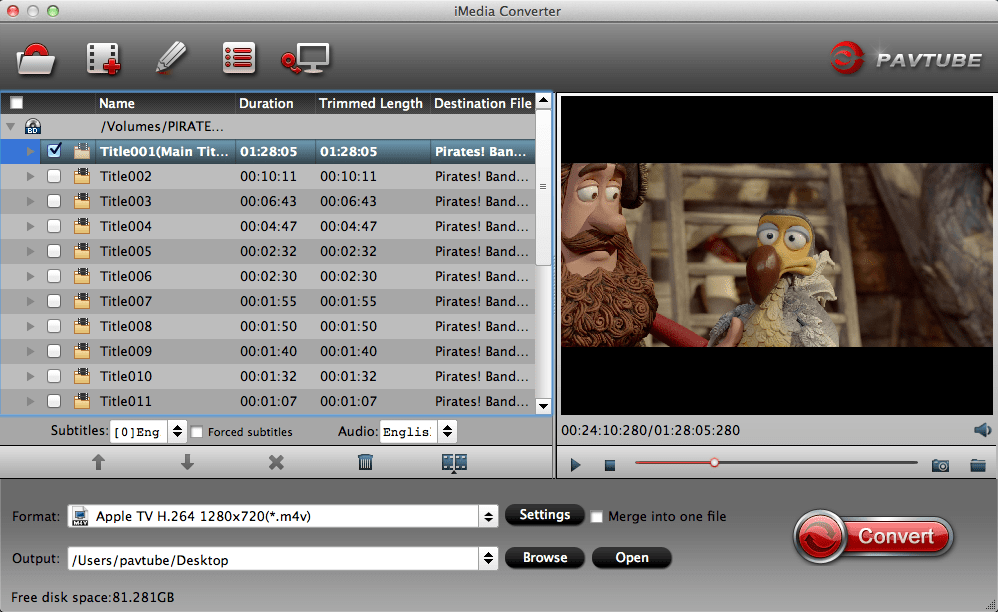This screenshot has width=998, height=612.
Task: Add video files using the film-plus icon
Action: tap(104, 58)
